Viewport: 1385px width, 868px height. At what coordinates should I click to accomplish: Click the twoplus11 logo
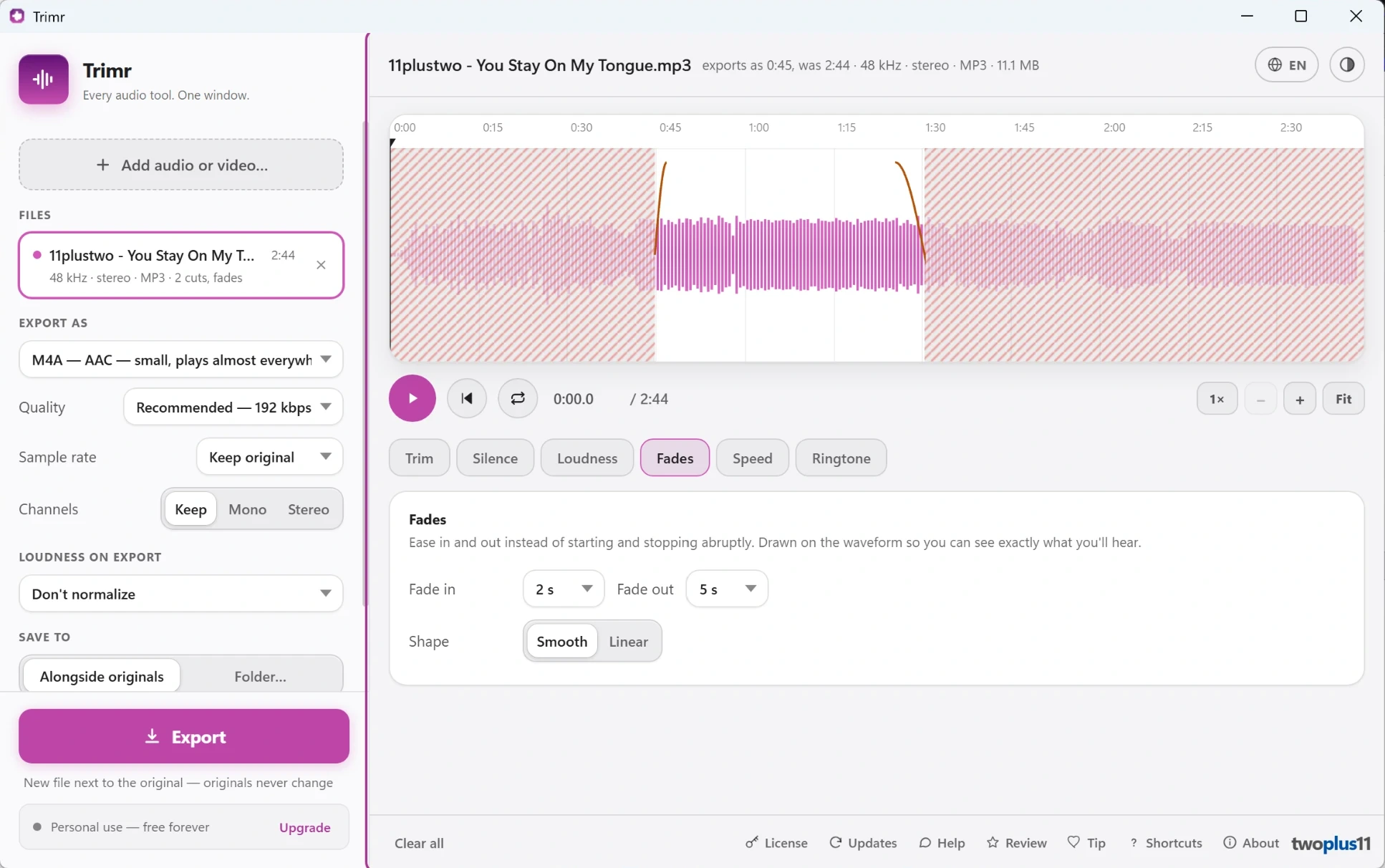click(x=1331, y=844)
